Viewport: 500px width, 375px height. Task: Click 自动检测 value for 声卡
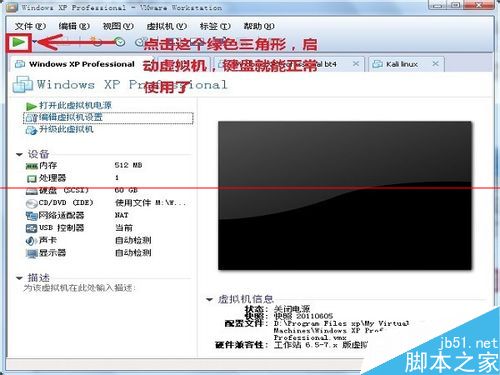point(133,240)
